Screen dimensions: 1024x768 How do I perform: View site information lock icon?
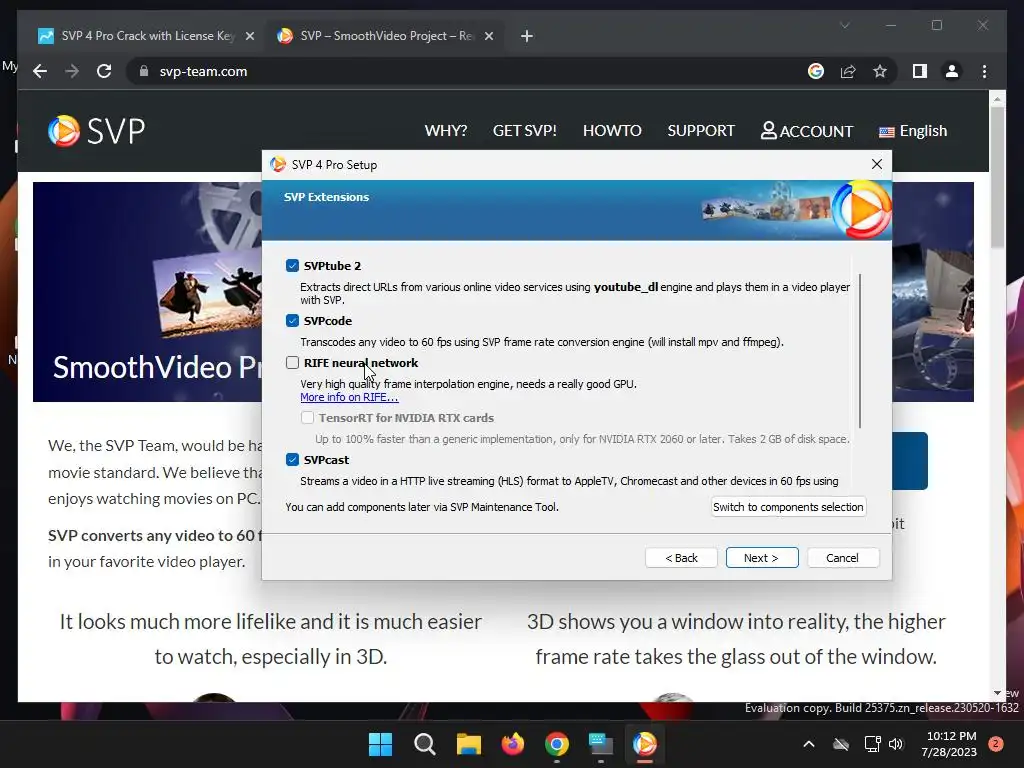pyautogui.click(x=144, y=71)
